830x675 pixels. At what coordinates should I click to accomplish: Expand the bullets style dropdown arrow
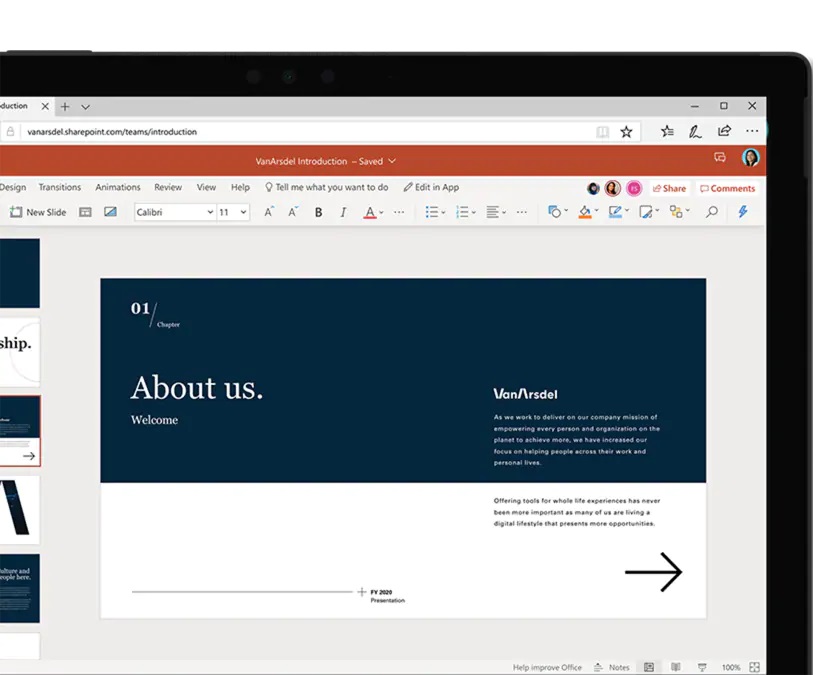click(x=443, y=213)
